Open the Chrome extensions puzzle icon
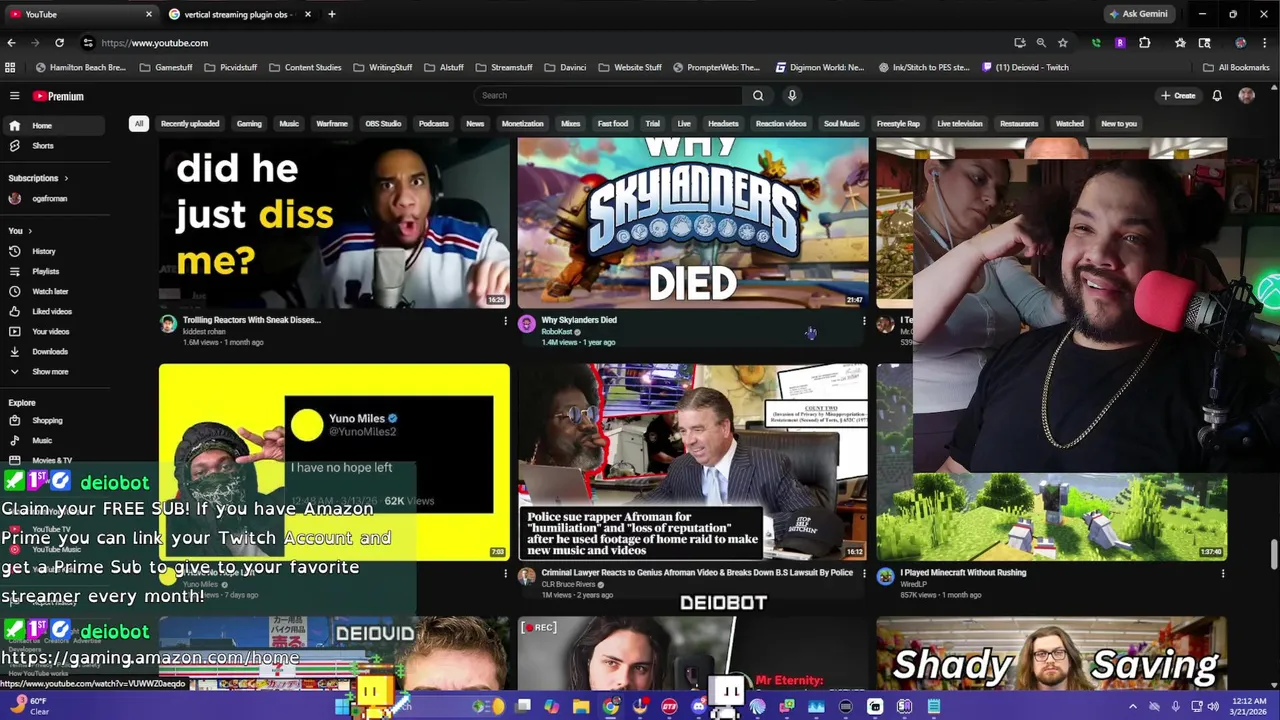Viewport: 1280px width, 720px height. tap(1144, 43)
